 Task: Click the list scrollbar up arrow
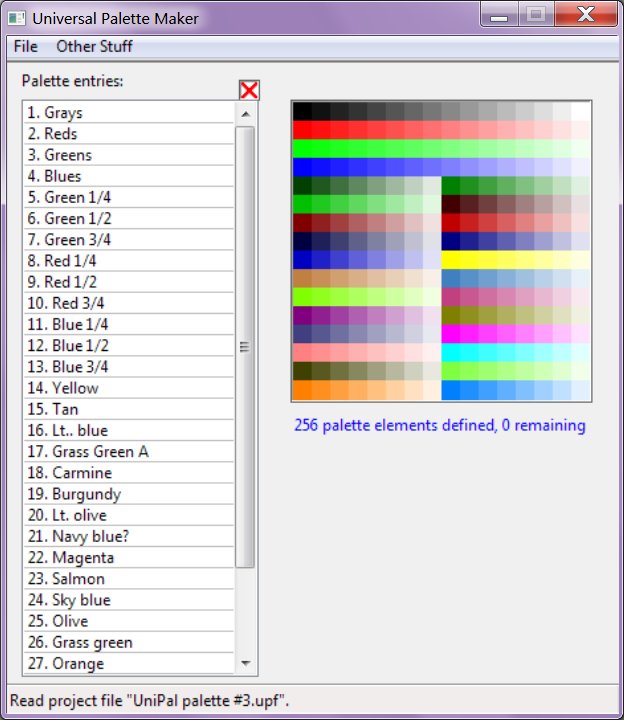[x=245, y=113]
